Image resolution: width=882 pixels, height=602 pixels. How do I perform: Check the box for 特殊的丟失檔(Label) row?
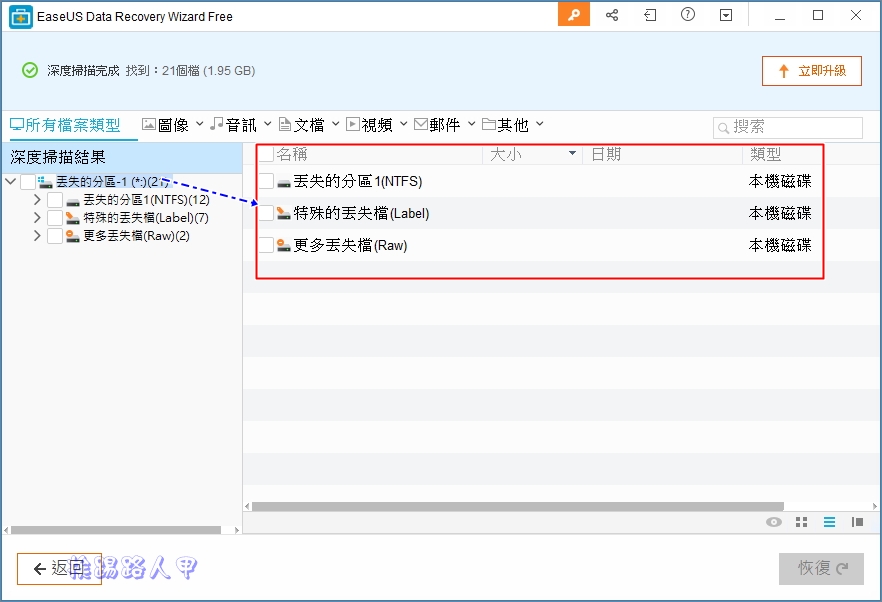click(x=266, y=213)
